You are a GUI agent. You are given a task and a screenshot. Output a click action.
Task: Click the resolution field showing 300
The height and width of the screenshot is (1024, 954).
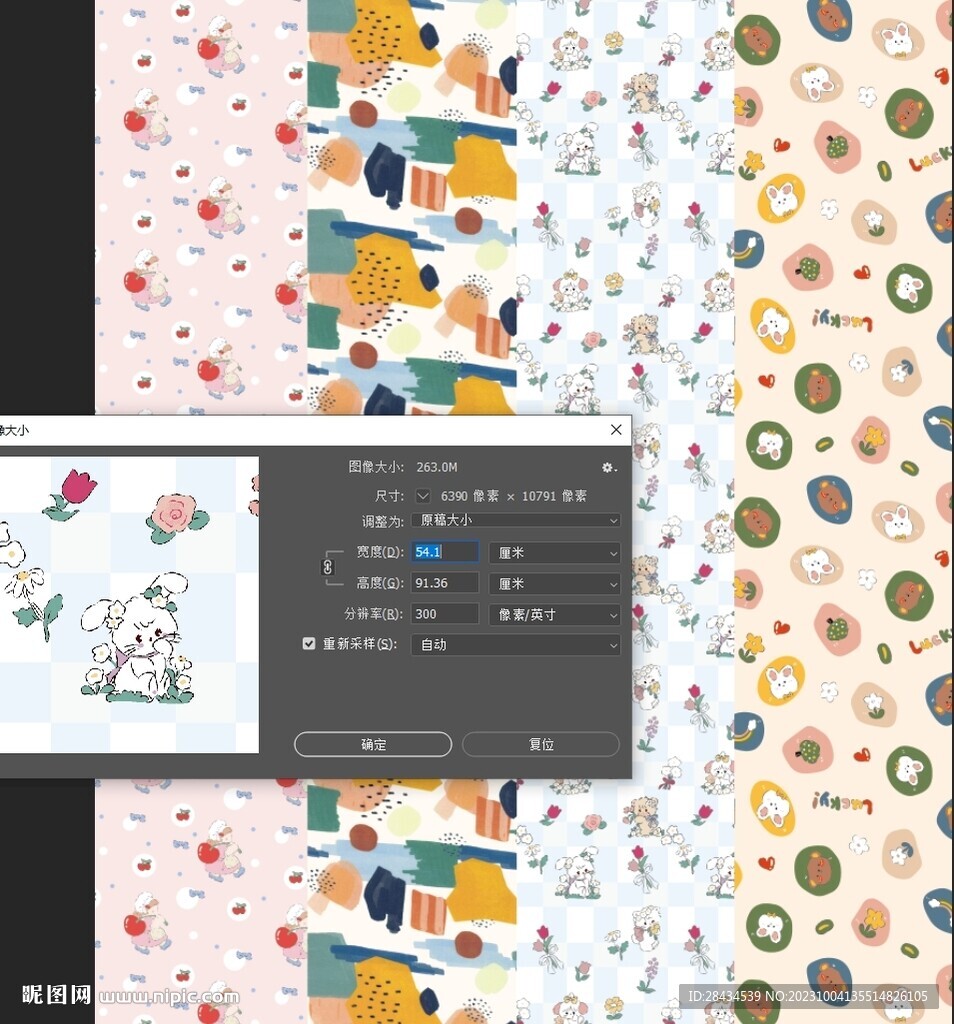(443, 615)
